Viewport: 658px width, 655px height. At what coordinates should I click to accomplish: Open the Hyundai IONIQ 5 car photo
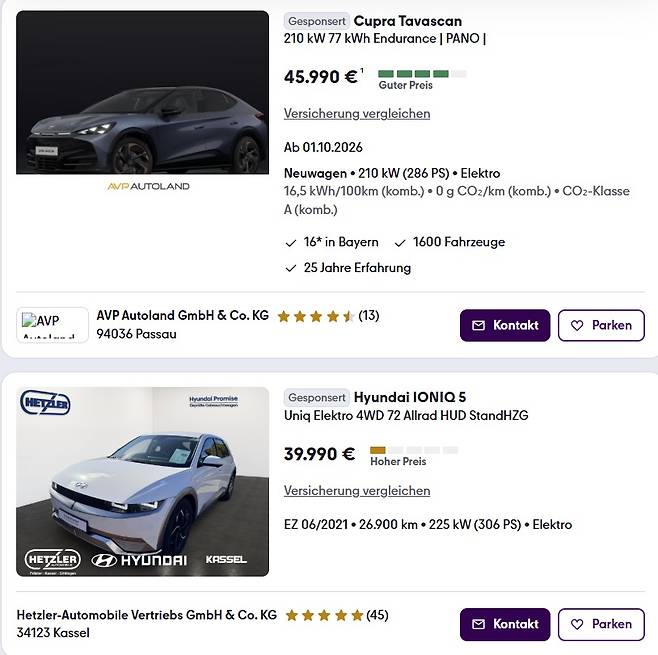click(142, 481)
